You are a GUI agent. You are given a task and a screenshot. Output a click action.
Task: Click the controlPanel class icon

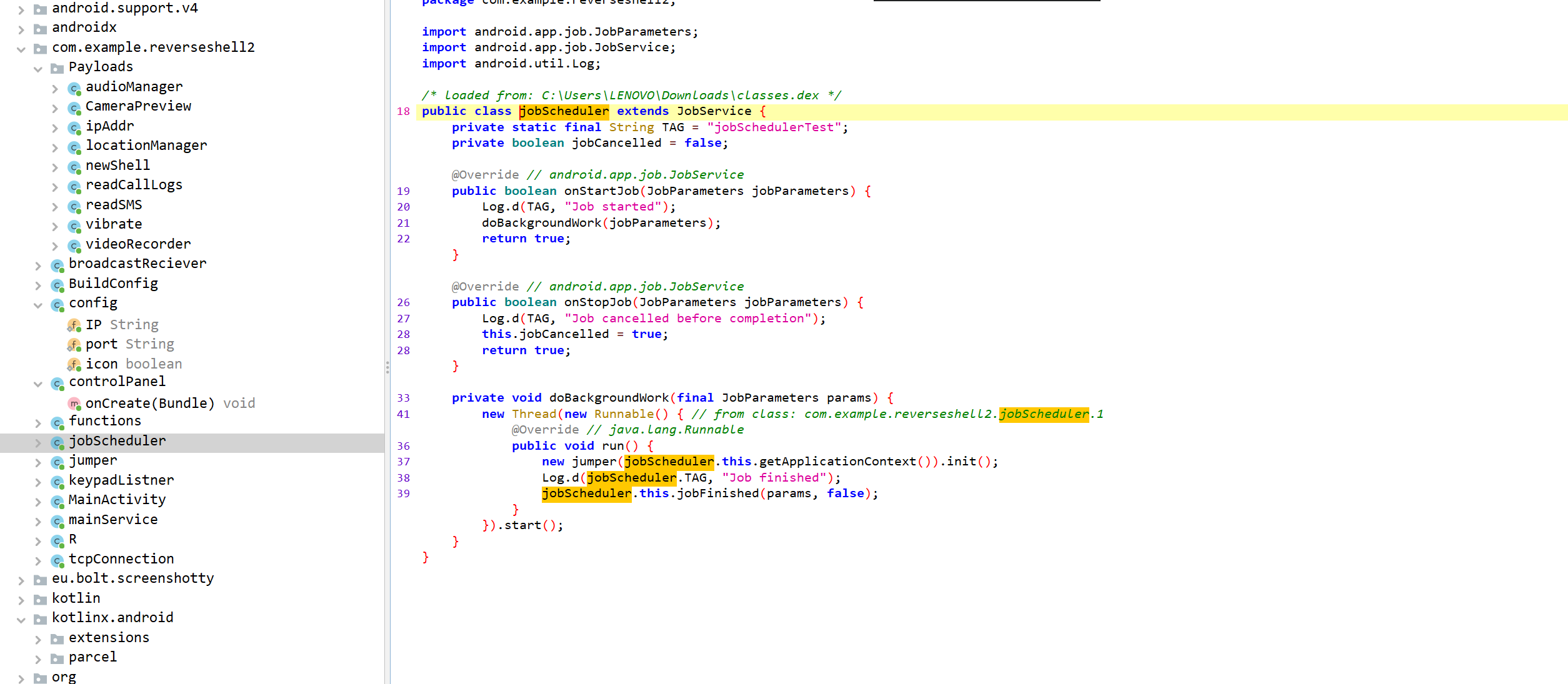click(57, 384)
